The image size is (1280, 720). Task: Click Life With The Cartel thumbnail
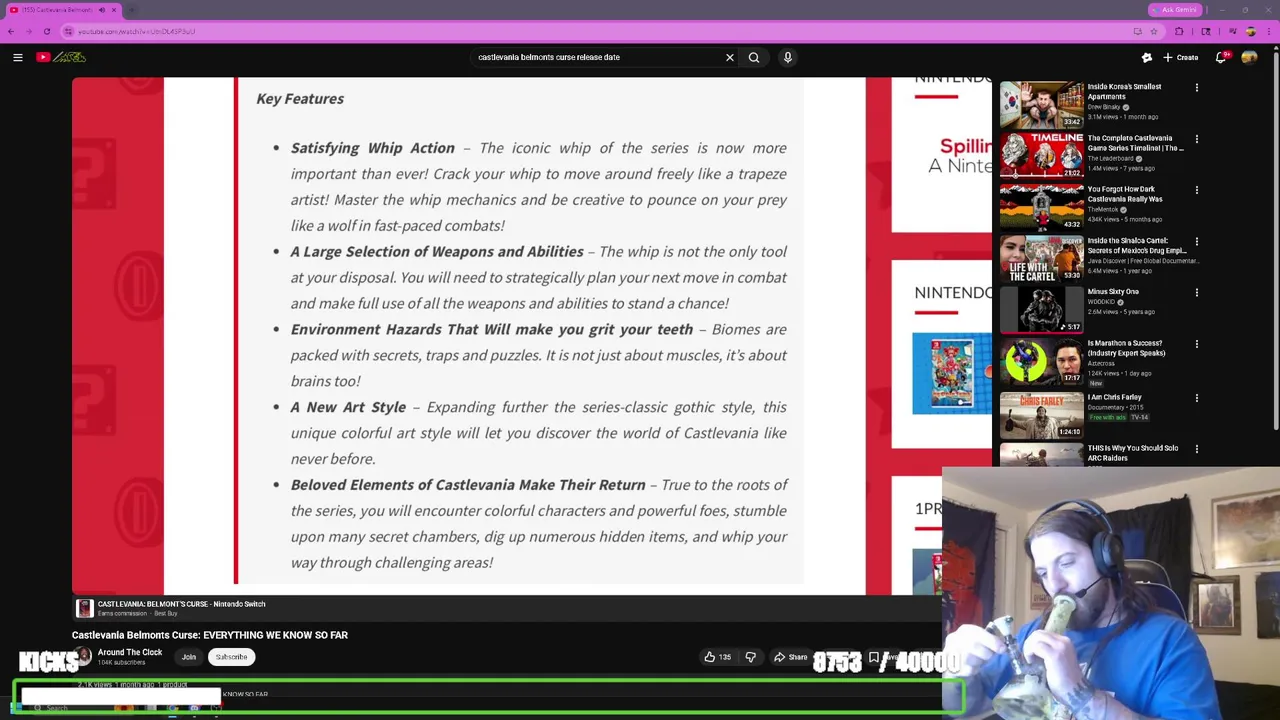pyautogui.click(x=1041, y=259)
